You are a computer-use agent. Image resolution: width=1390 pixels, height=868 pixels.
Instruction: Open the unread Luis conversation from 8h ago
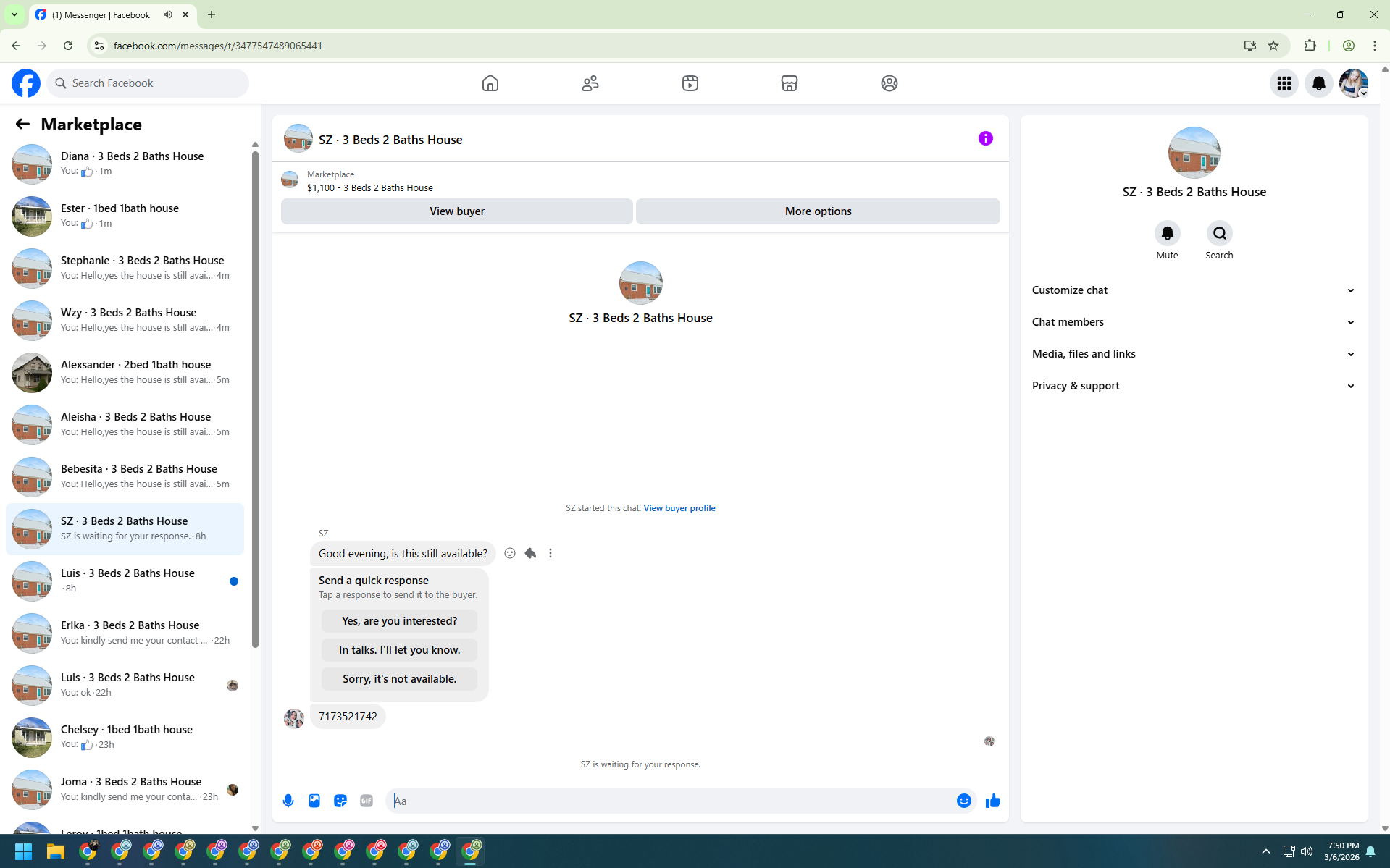[125, 581]
